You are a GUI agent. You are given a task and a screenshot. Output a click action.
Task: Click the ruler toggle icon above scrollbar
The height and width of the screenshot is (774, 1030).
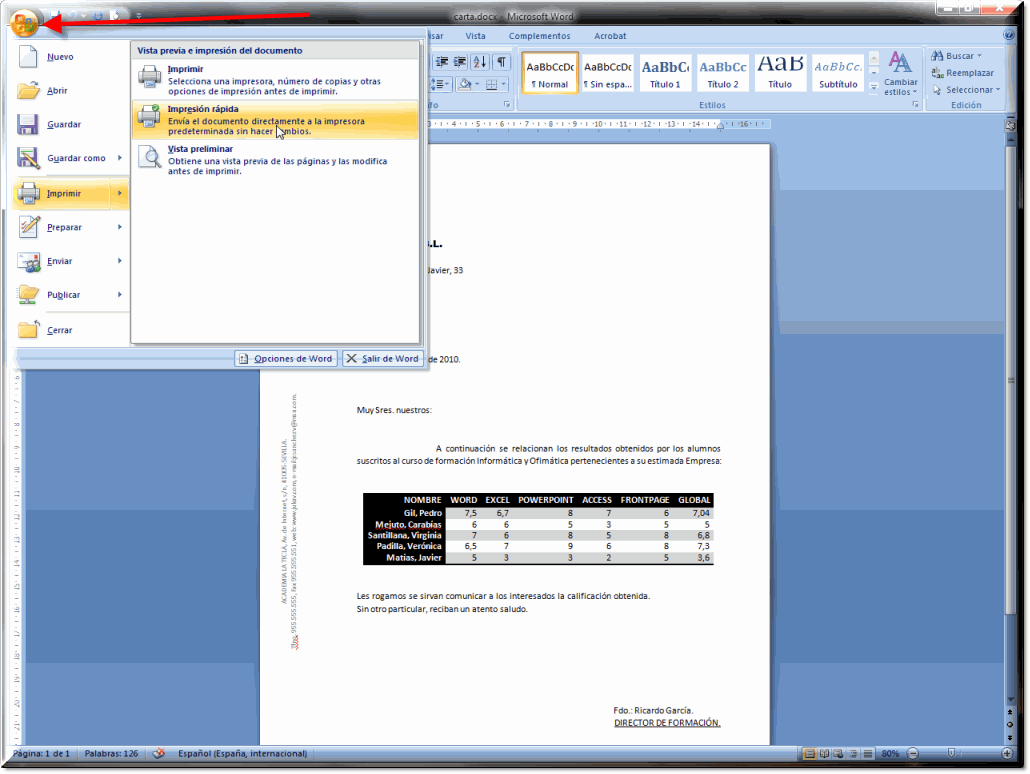1010,125
